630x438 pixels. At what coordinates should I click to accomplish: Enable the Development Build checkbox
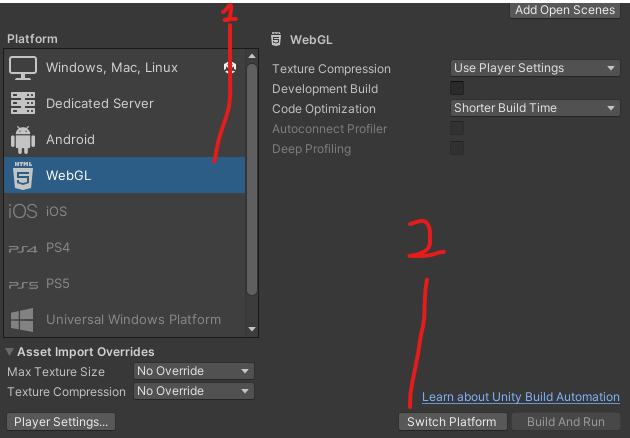pyautogui.click(x=457, y=89)
